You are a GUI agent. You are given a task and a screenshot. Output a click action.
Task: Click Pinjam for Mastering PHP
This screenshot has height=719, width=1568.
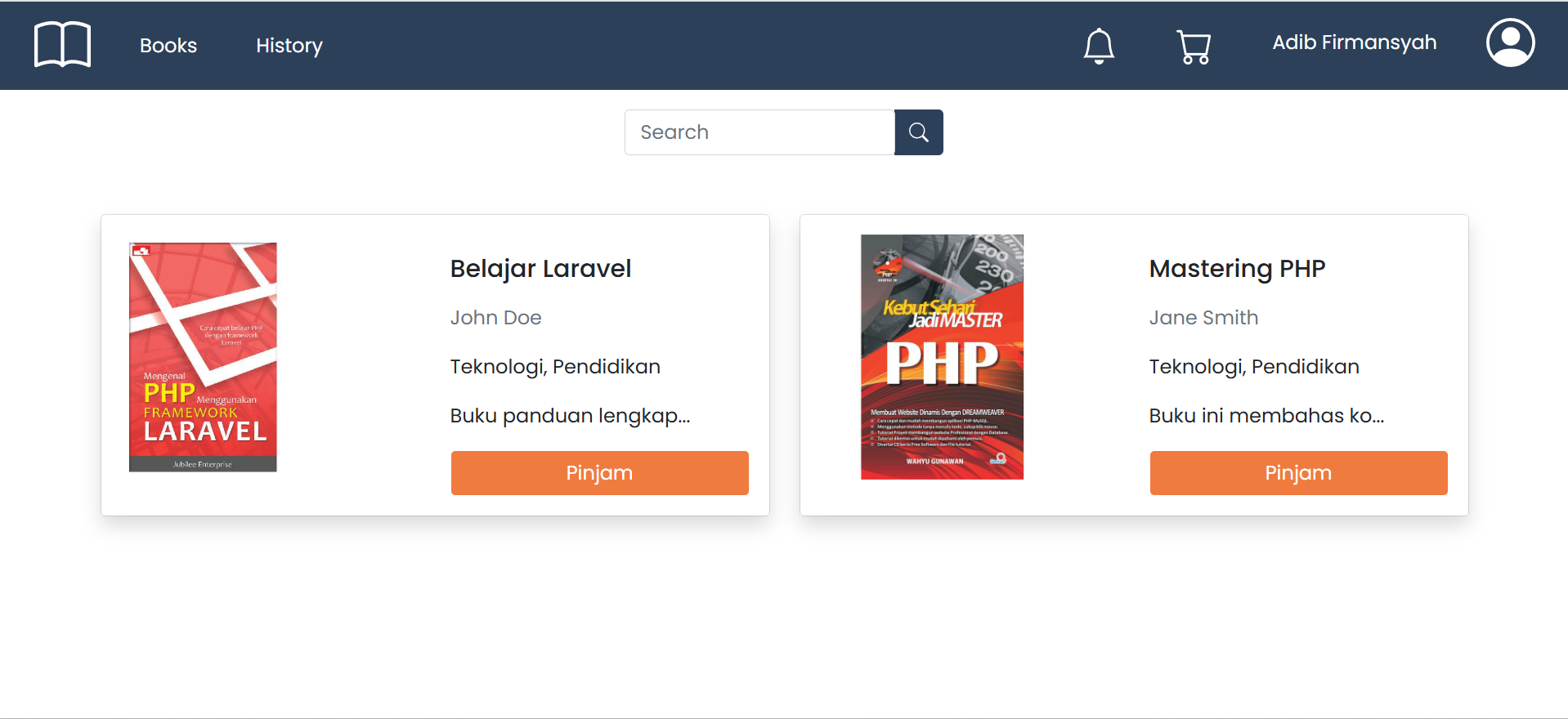[x=1298, y=472]
